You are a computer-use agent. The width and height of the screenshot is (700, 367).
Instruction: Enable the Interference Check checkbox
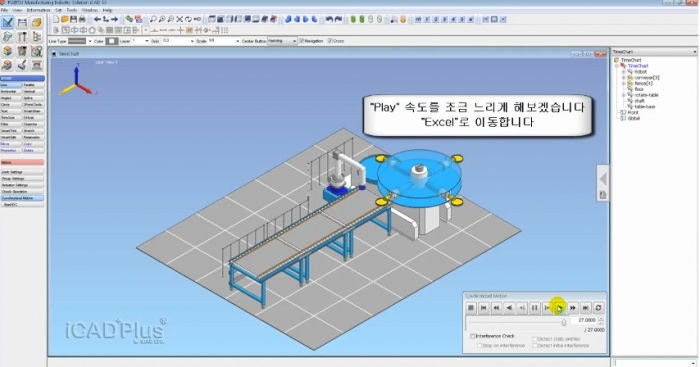click(x=473, y=336)
